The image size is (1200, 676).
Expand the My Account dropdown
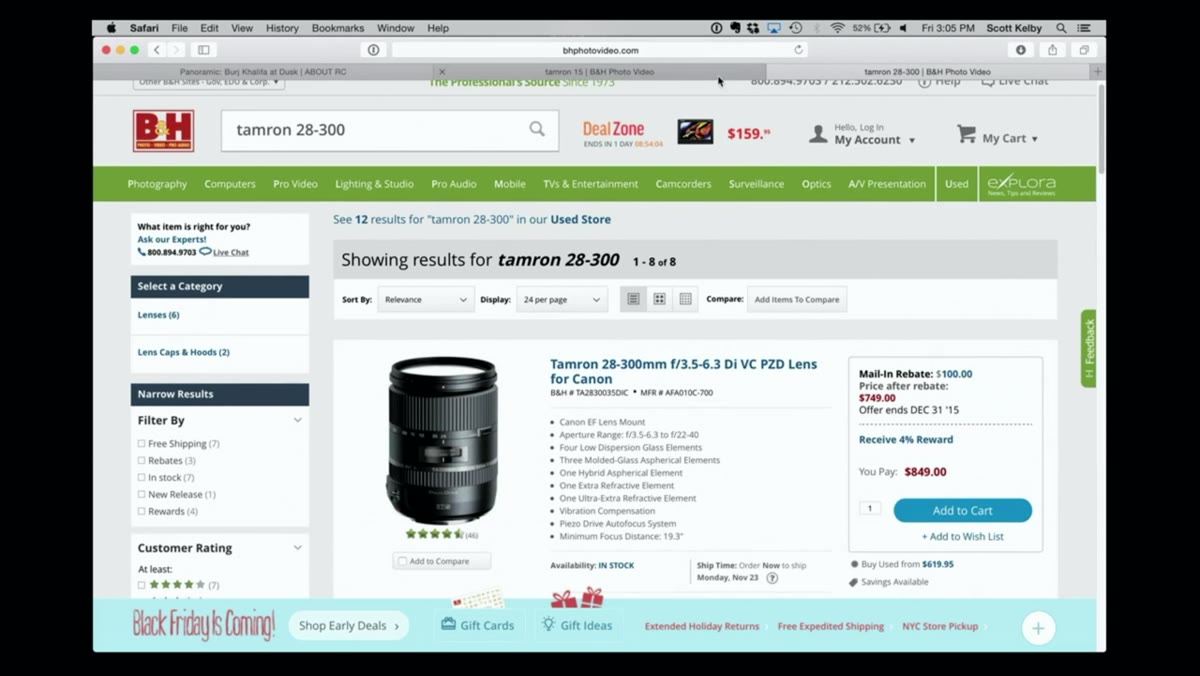(x=912, y=141)
